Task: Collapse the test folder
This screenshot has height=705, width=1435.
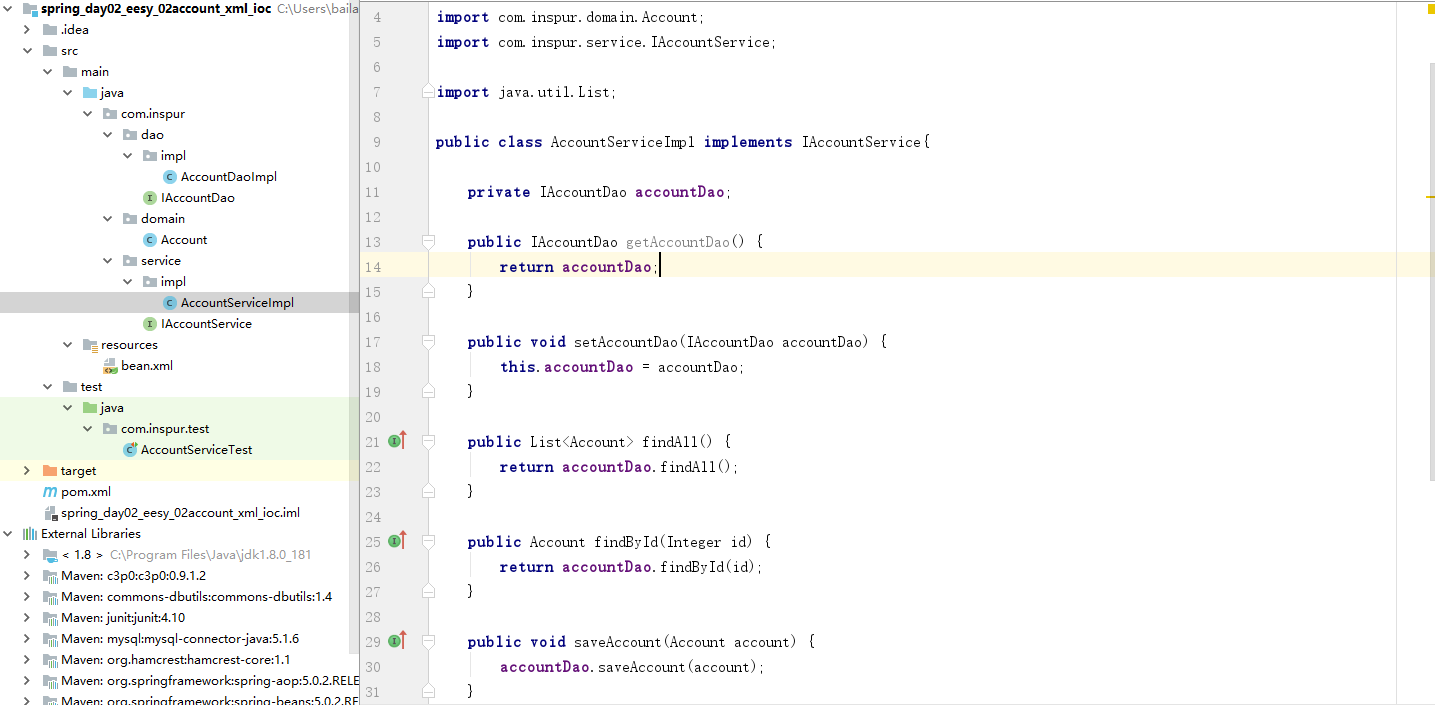Action: pos(48,387)
